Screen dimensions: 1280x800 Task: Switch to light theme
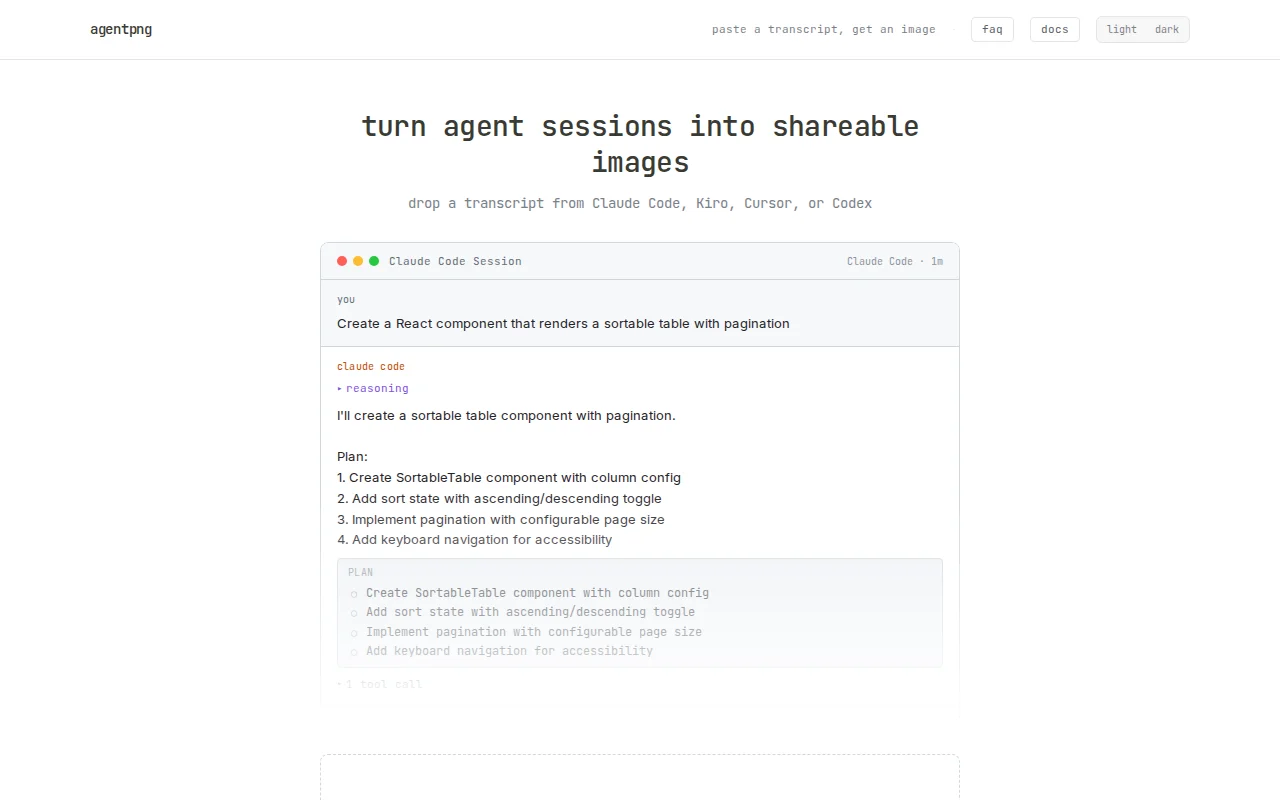[1122, 29]
